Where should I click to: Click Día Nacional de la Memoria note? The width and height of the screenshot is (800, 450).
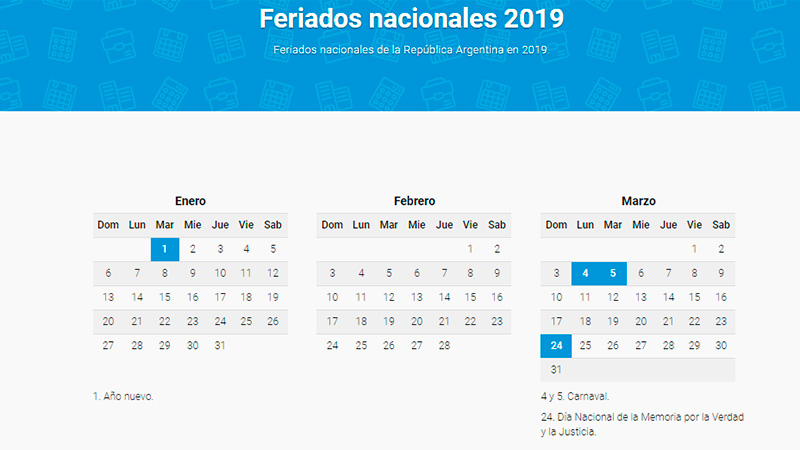pyautogui.click(x=642, y=424)
